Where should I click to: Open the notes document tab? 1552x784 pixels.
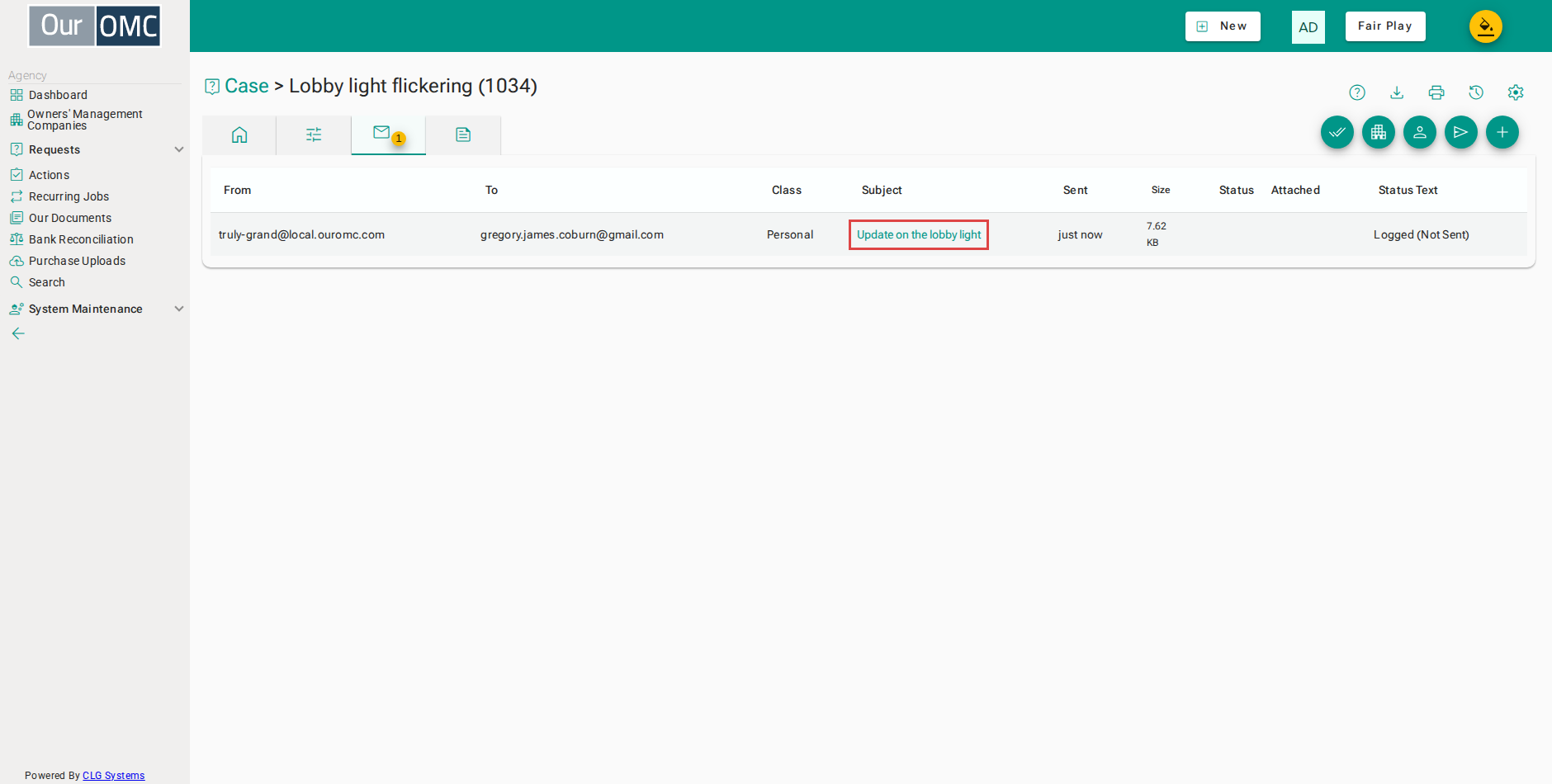tap(463, 135)
